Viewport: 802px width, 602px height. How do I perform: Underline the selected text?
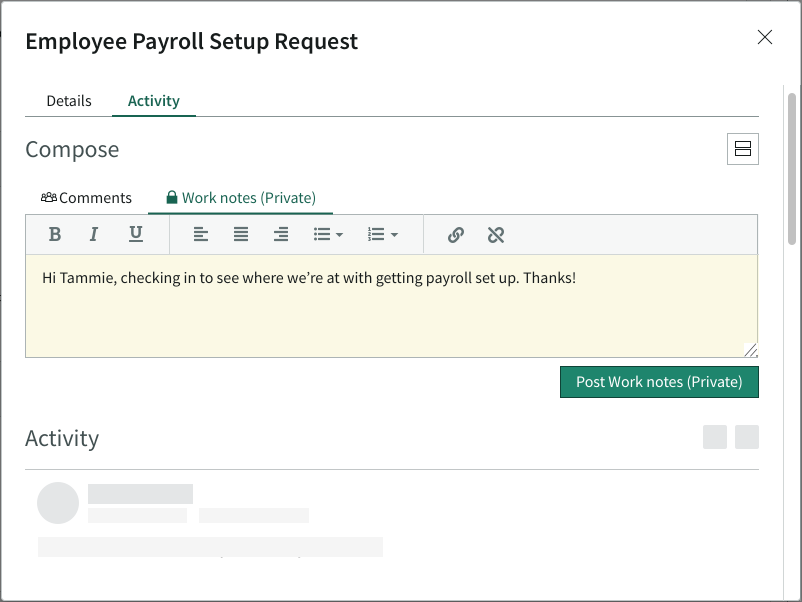136,234
